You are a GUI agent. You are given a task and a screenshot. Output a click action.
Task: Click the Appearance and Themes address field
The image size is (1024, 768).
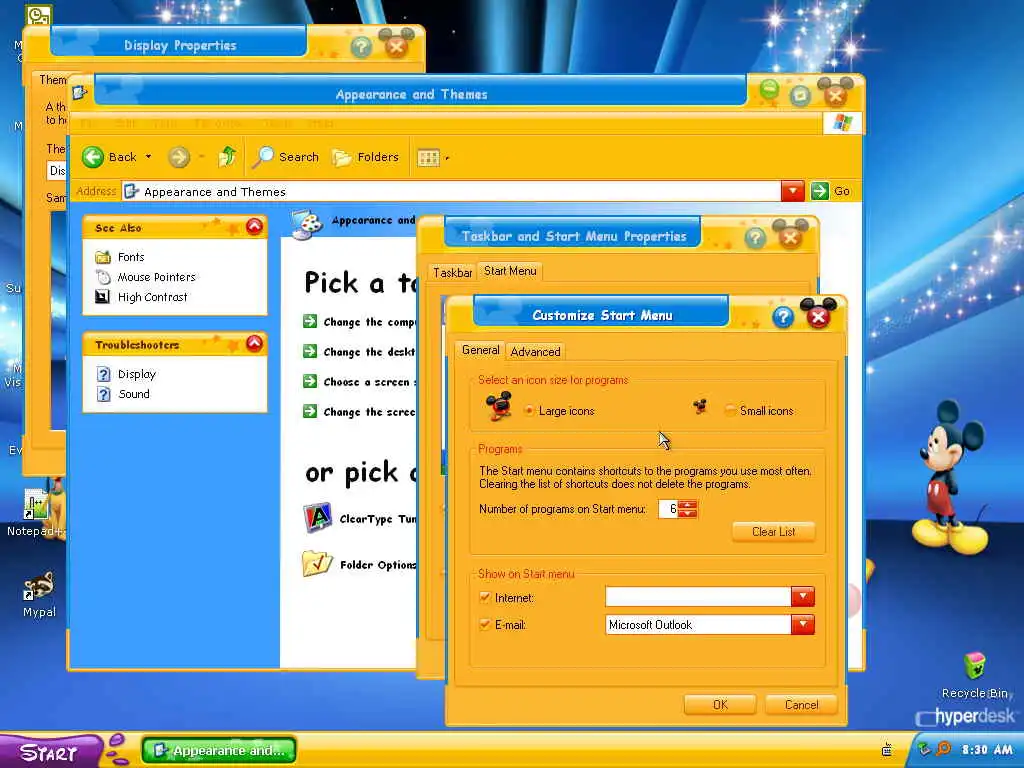[451, 191]
